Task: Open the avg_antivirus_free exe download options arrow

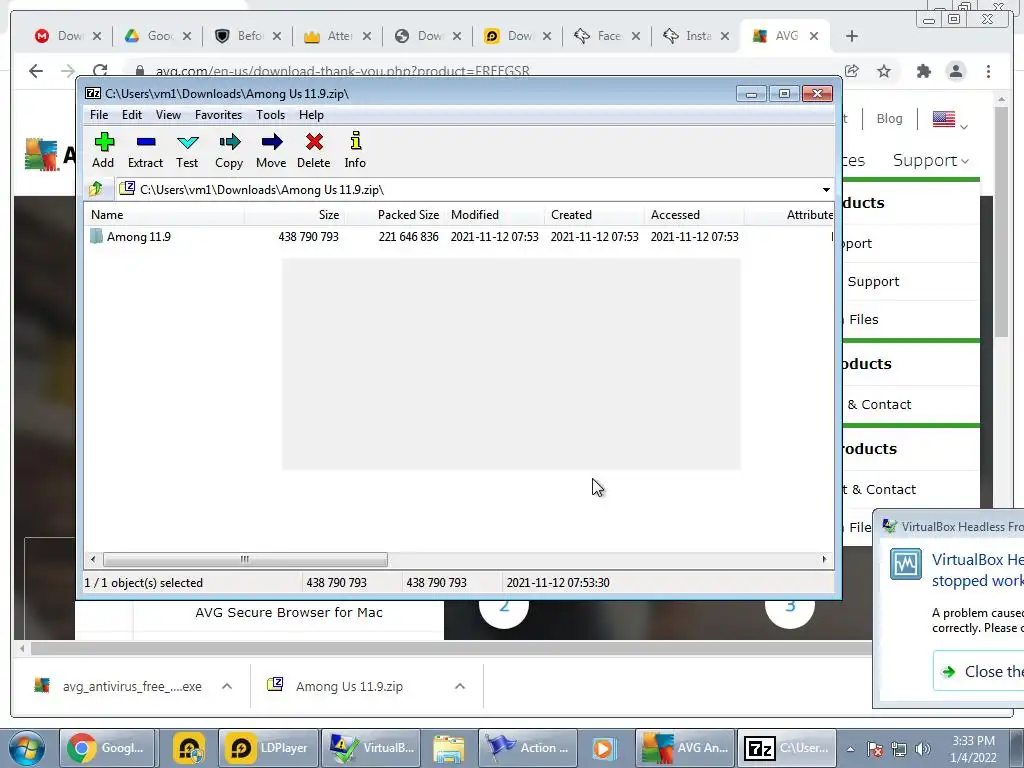Action: coord(227,686)
